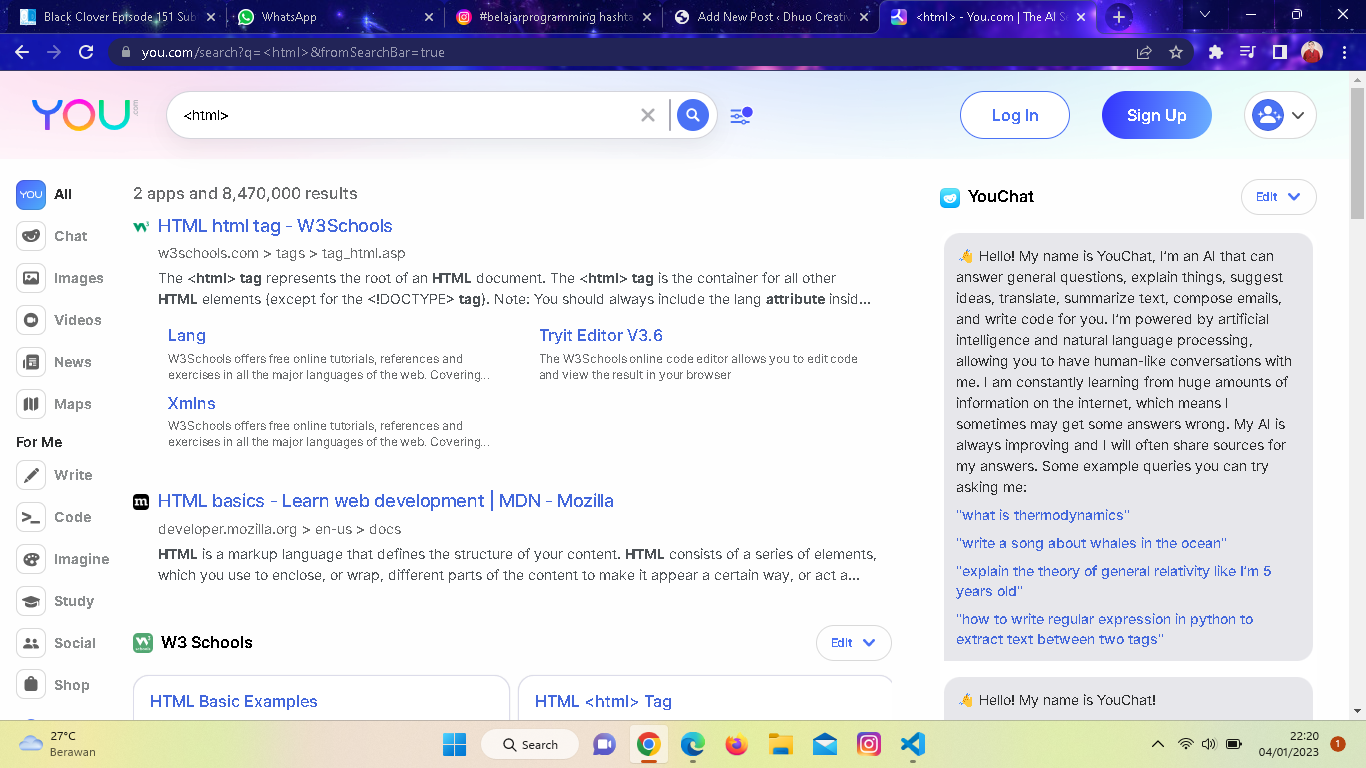Viewport: 1366px width, 768px height.
Task: Open the Code app from sidebar
Action: pyautogui.click(x=31, y=517)
